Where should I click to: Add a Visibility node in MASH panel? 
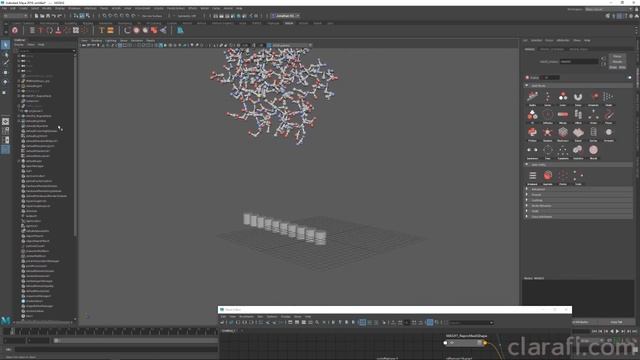(x=578, y=151)
